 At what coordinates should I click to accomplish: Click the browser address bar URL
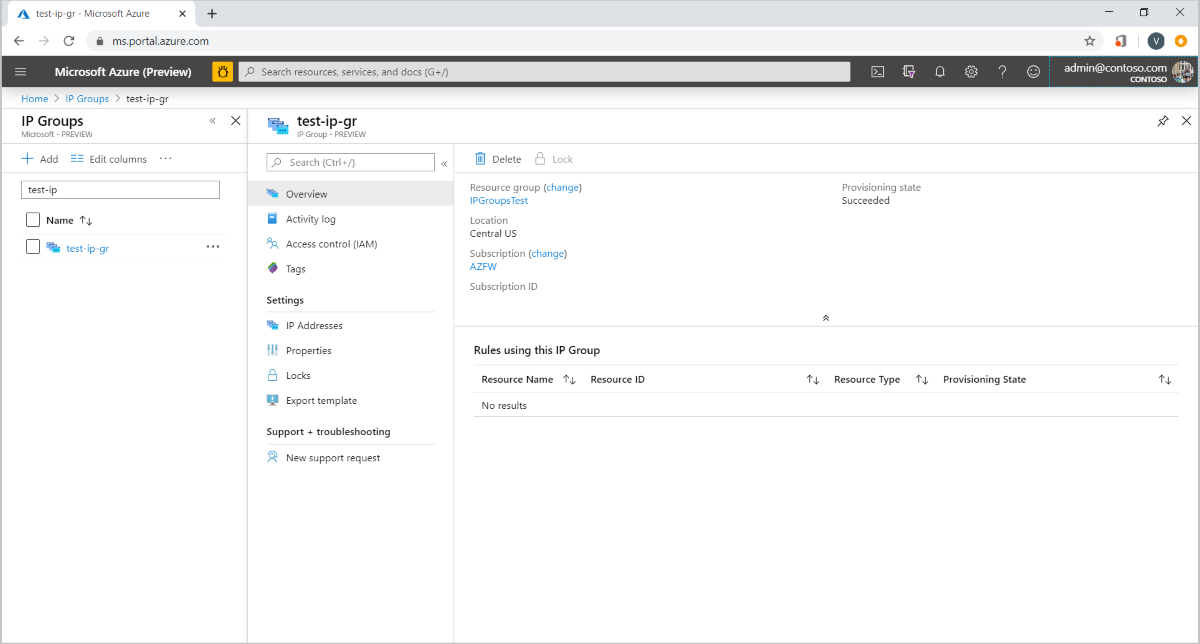(x=160, y=41)
